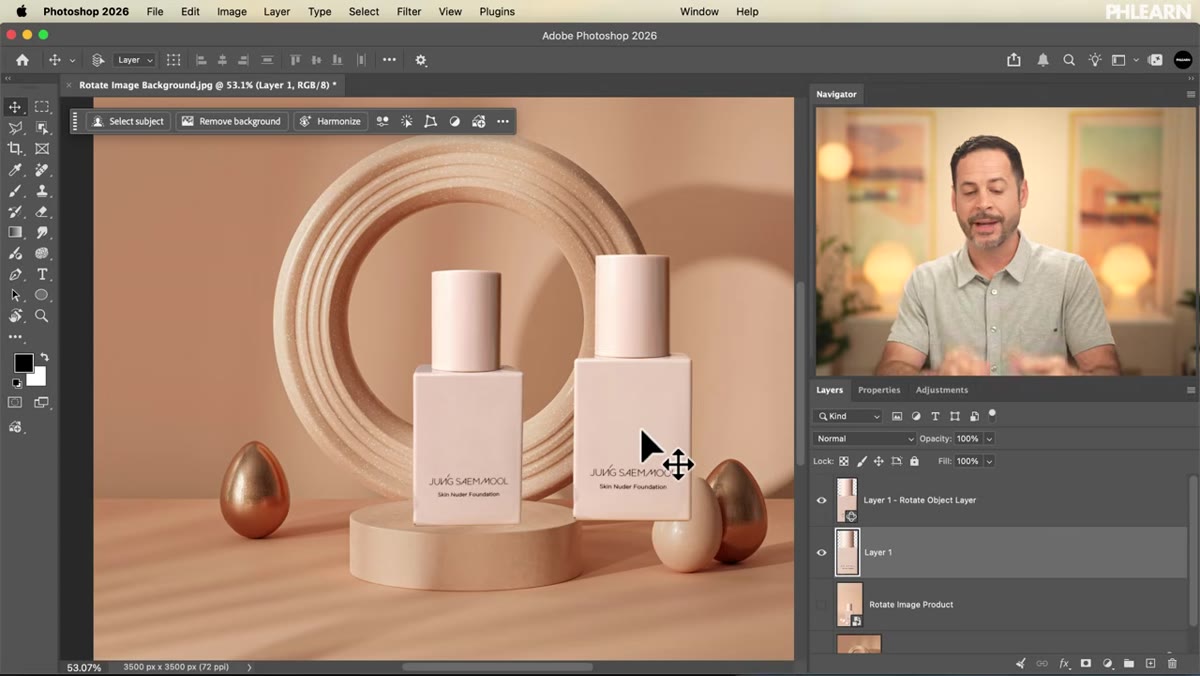Image resolution: width=1200 pixels, height=676 pixels.
Task: Open the workspace switcher dropdown arrow
Action: tap(1136, 61)
